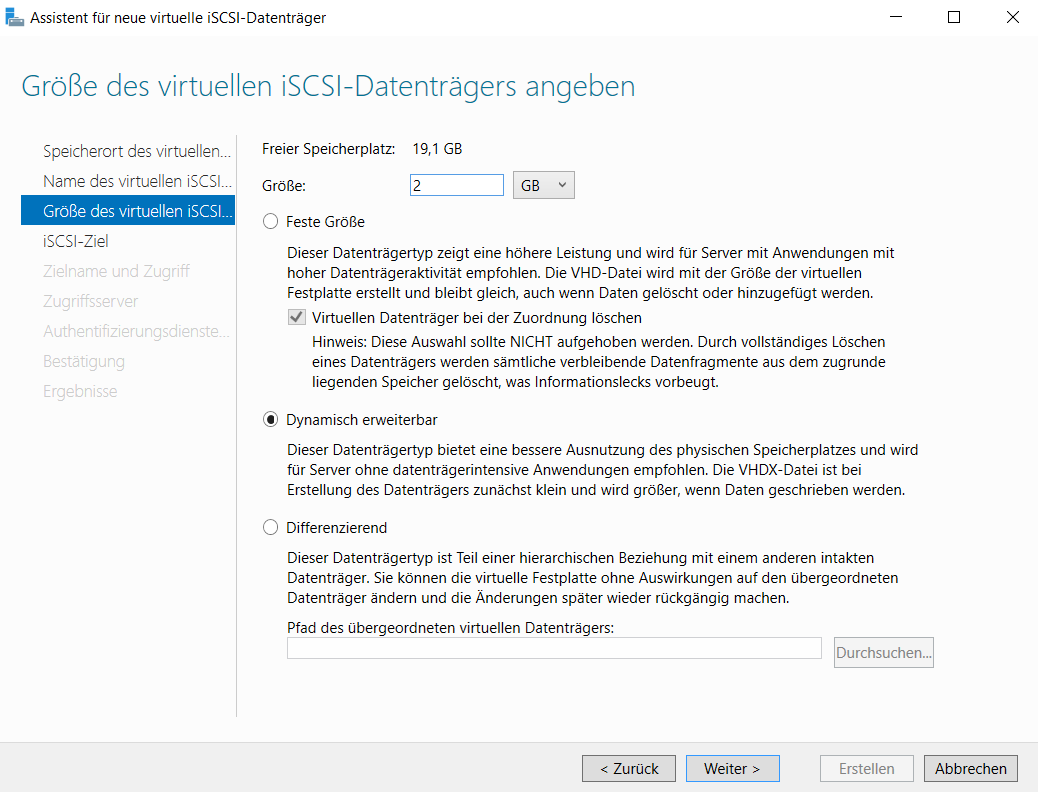
Task: Select the Feste Größe option
Action: point(270,221)
